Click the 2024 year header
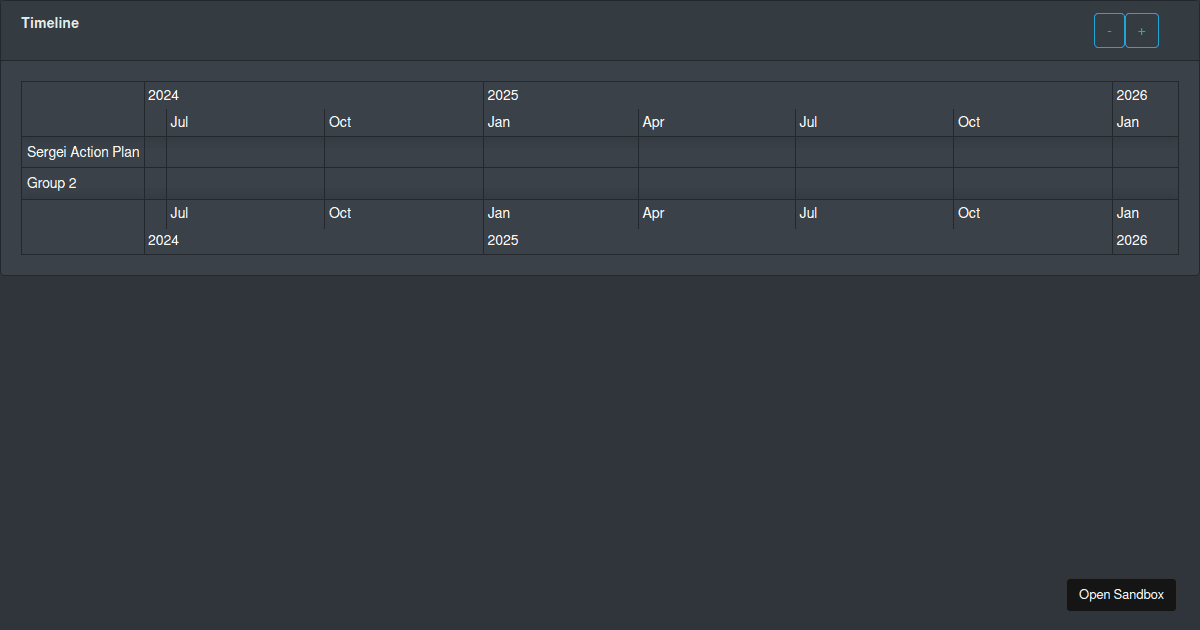The height and width of the screenshot is (630, 1200). pos(163,95)
